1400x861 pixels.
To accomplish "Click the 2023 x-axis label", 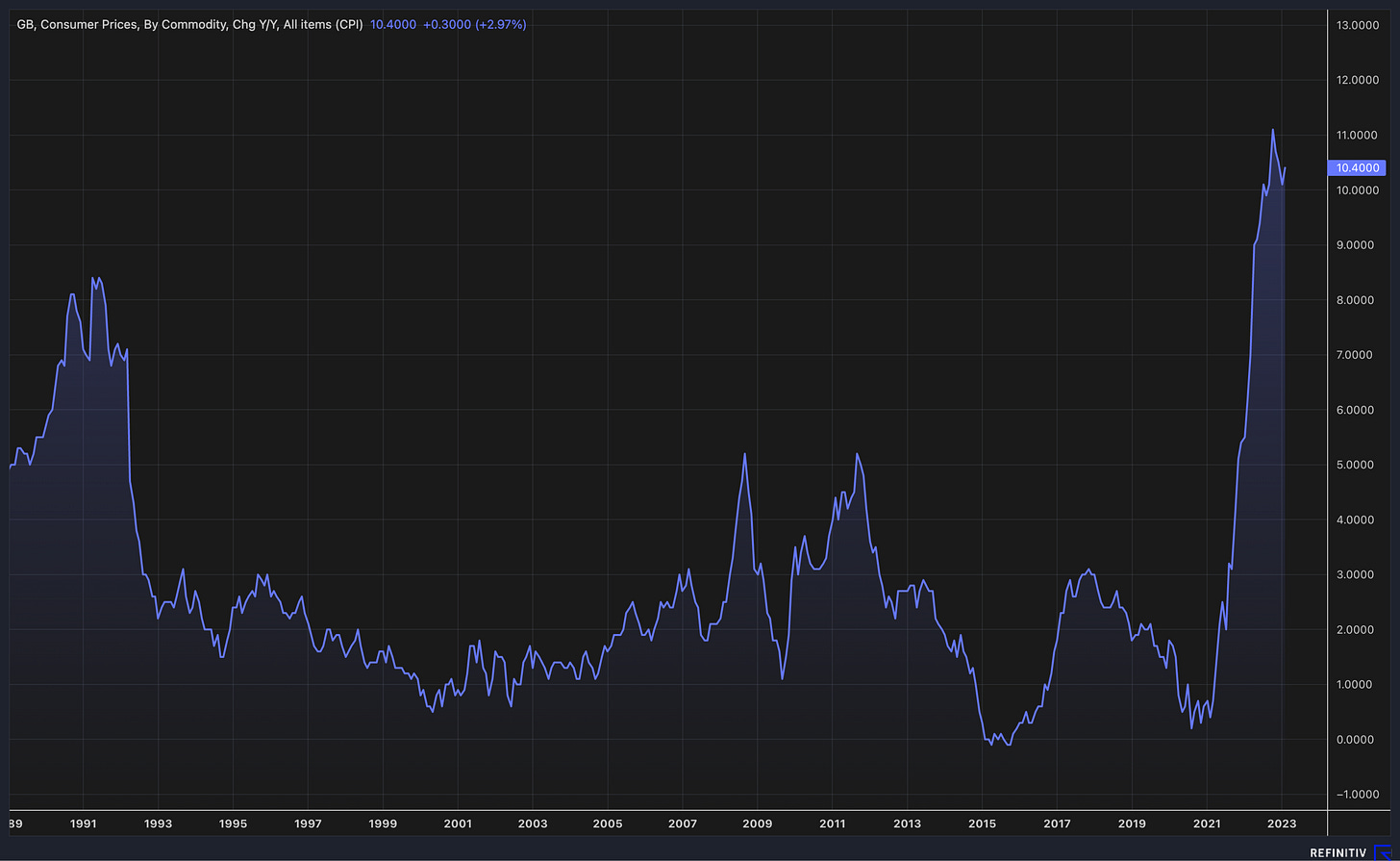I will click(x=1283, y=823).
